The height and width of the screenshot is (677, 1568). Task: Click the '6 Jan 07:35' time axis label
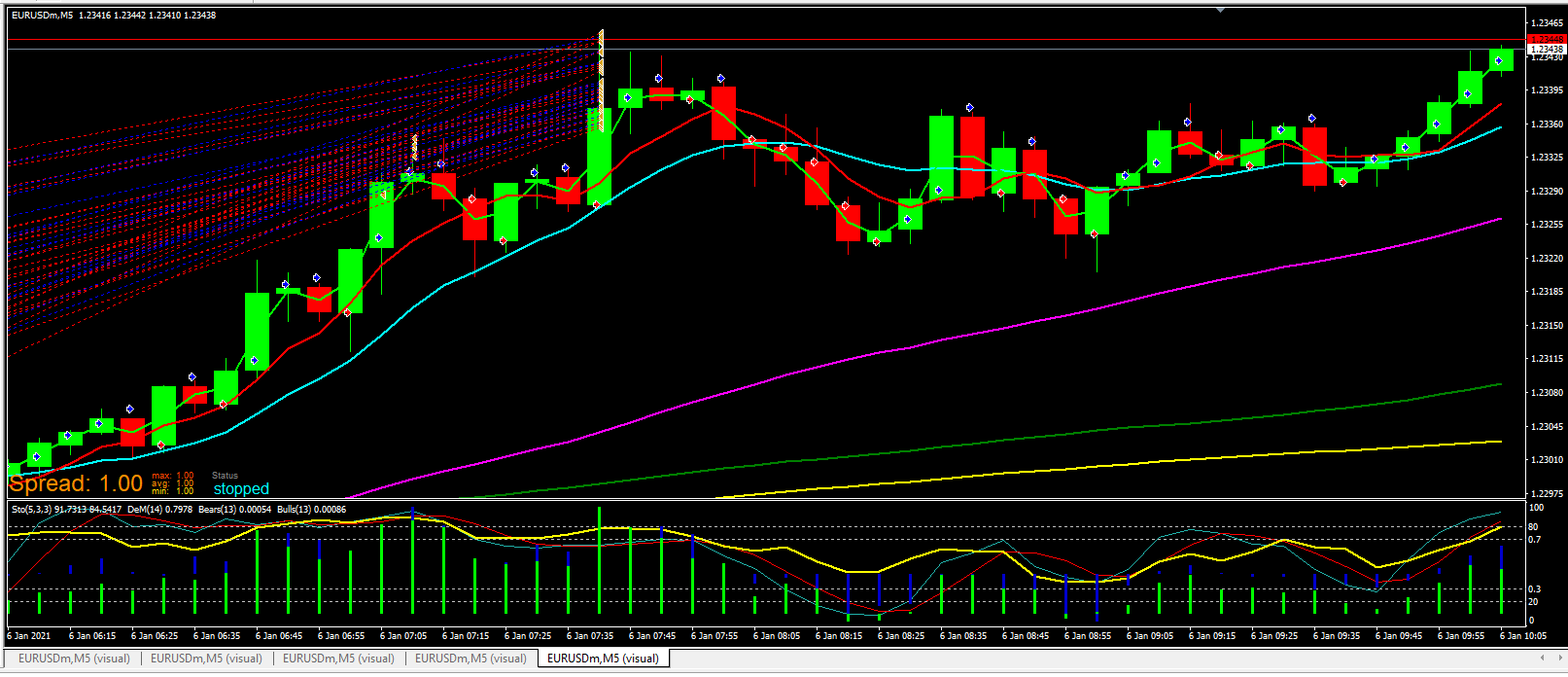(590, 636)
